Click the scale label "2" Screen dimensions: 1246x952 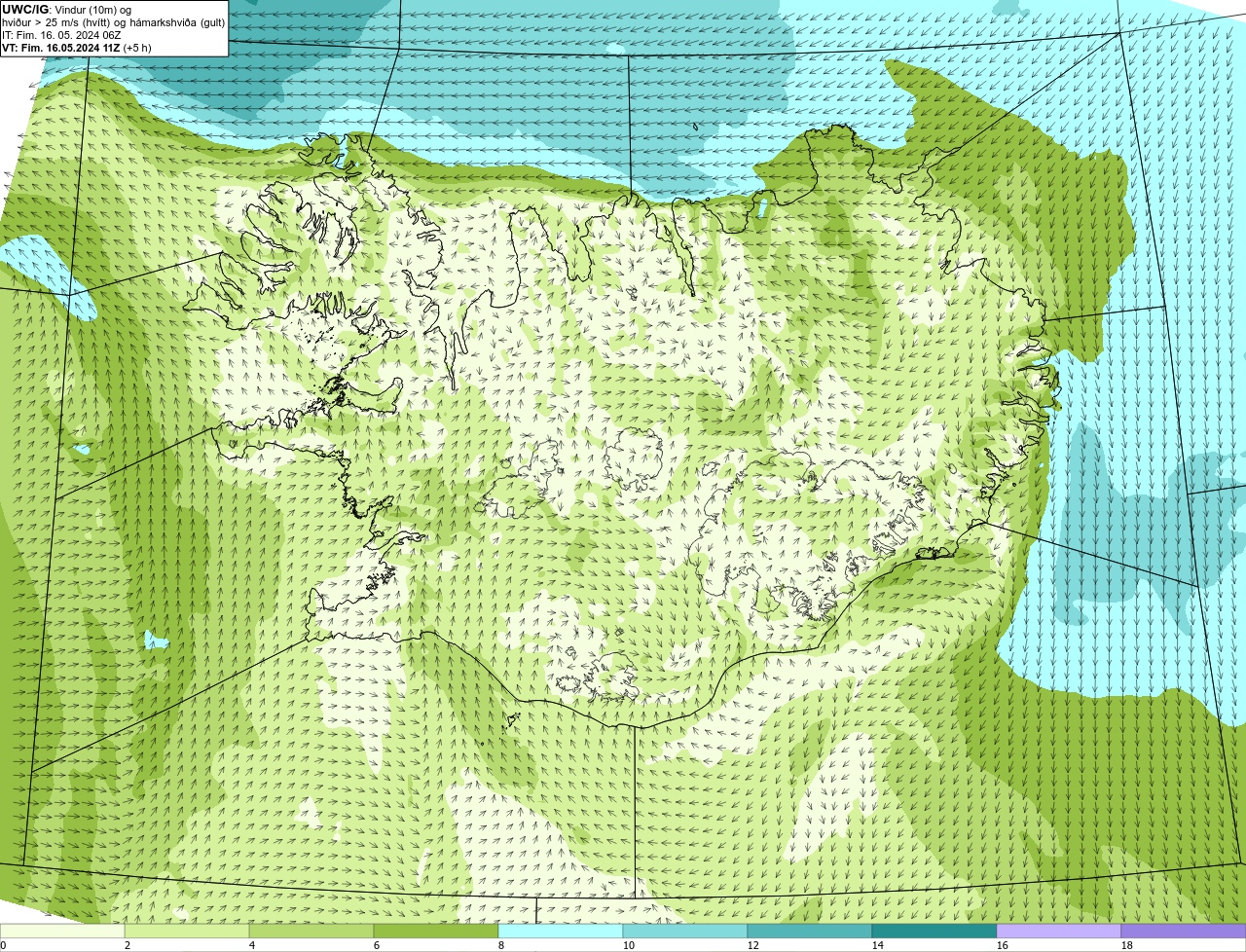coord(128,945)
